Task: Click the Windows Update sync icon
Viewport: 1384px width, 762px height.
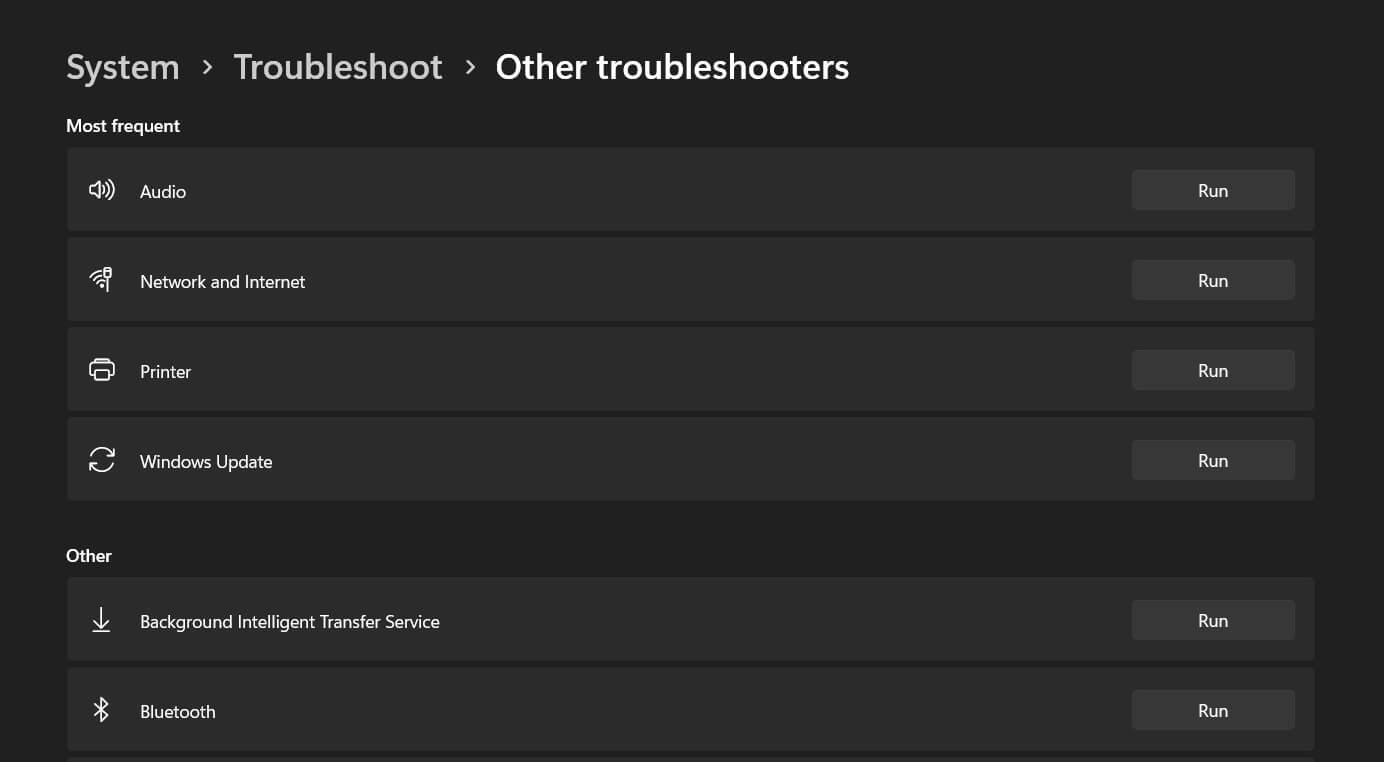Action: pos(102,460)
